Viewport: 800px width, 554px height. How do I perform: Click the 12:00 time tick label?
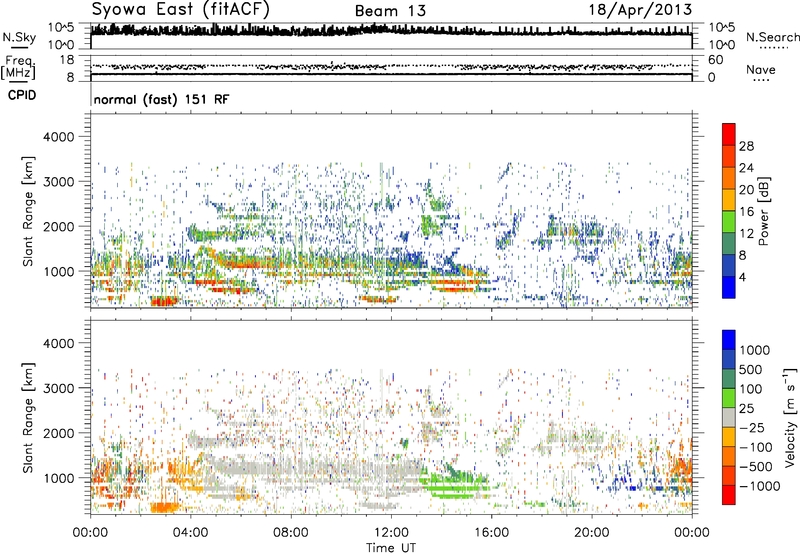391,533
